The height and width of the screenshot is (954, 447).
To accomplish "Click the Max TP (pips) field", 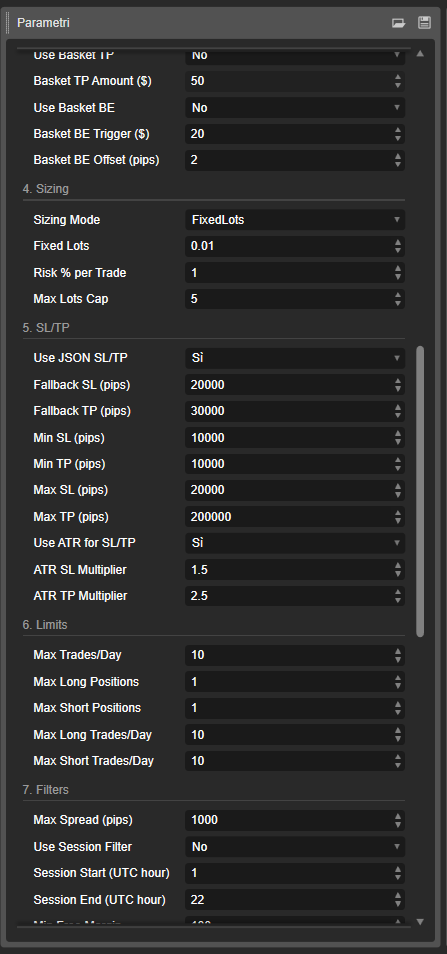I will coord(295,517).
